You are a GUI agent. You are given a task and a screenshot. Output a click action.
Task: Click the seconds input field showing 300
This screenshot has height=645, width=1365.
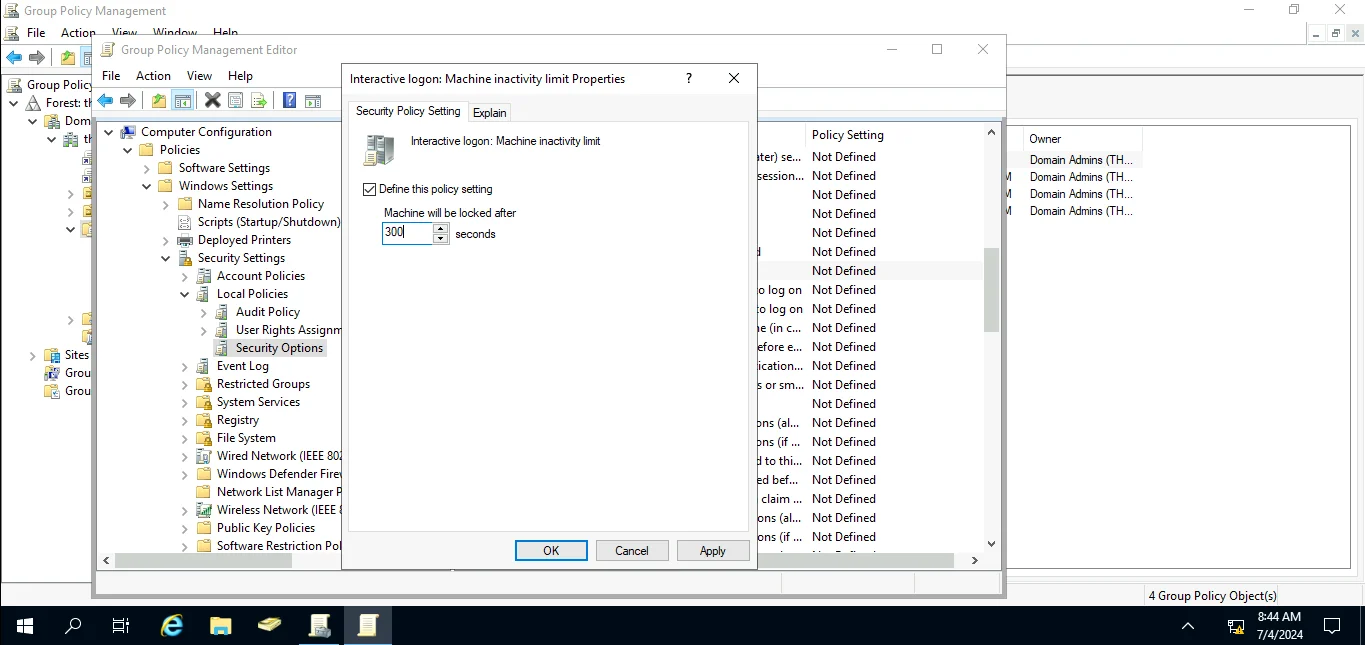407,233
